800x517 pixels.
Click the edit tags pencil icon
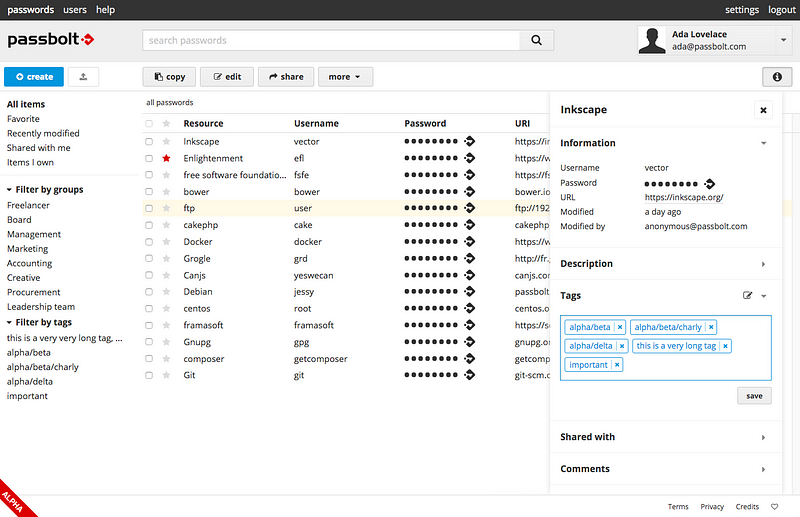[x=747, y=296]
